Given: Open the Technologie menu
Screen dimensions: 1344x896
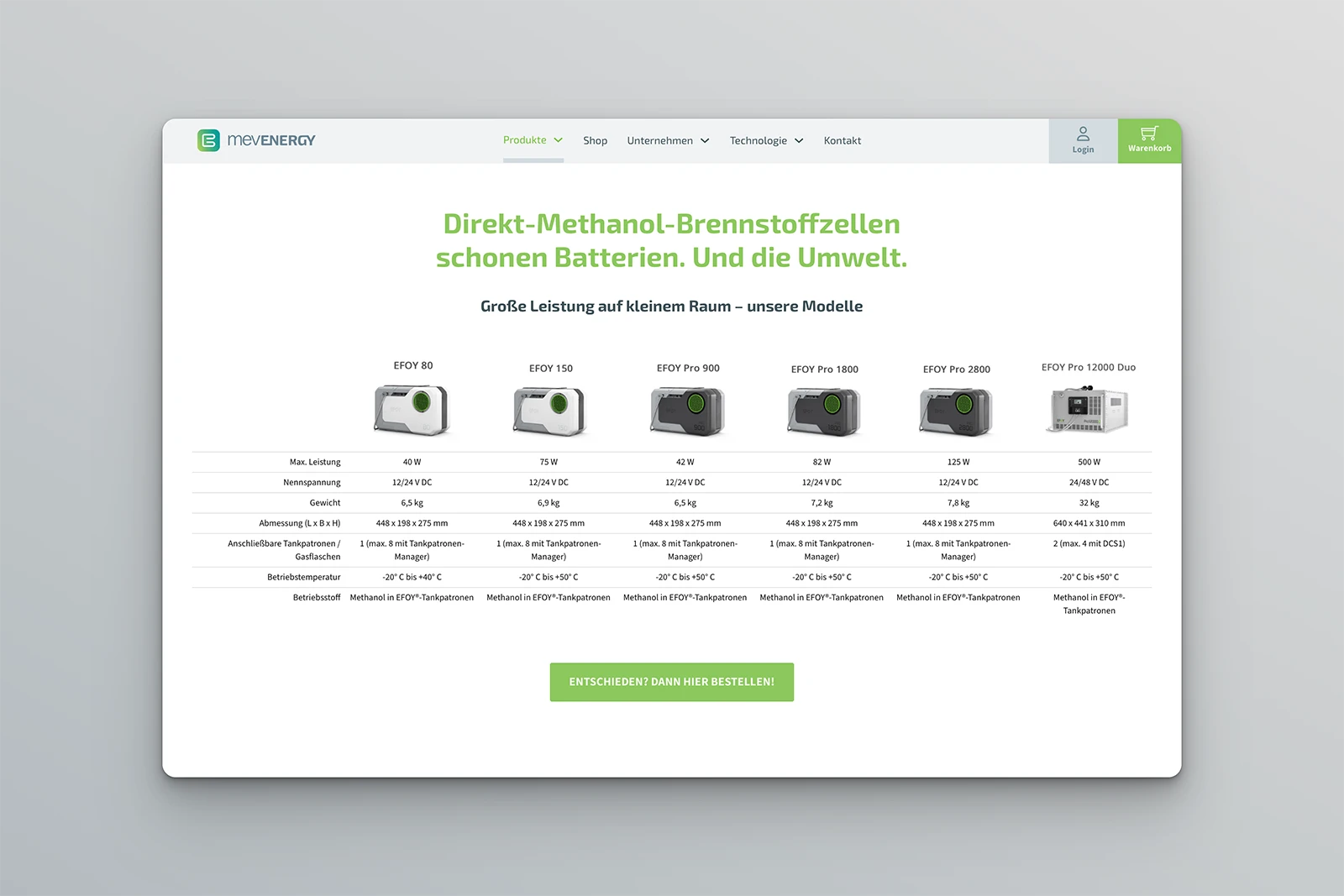Looking at the screenshot, I should (758, 141).
